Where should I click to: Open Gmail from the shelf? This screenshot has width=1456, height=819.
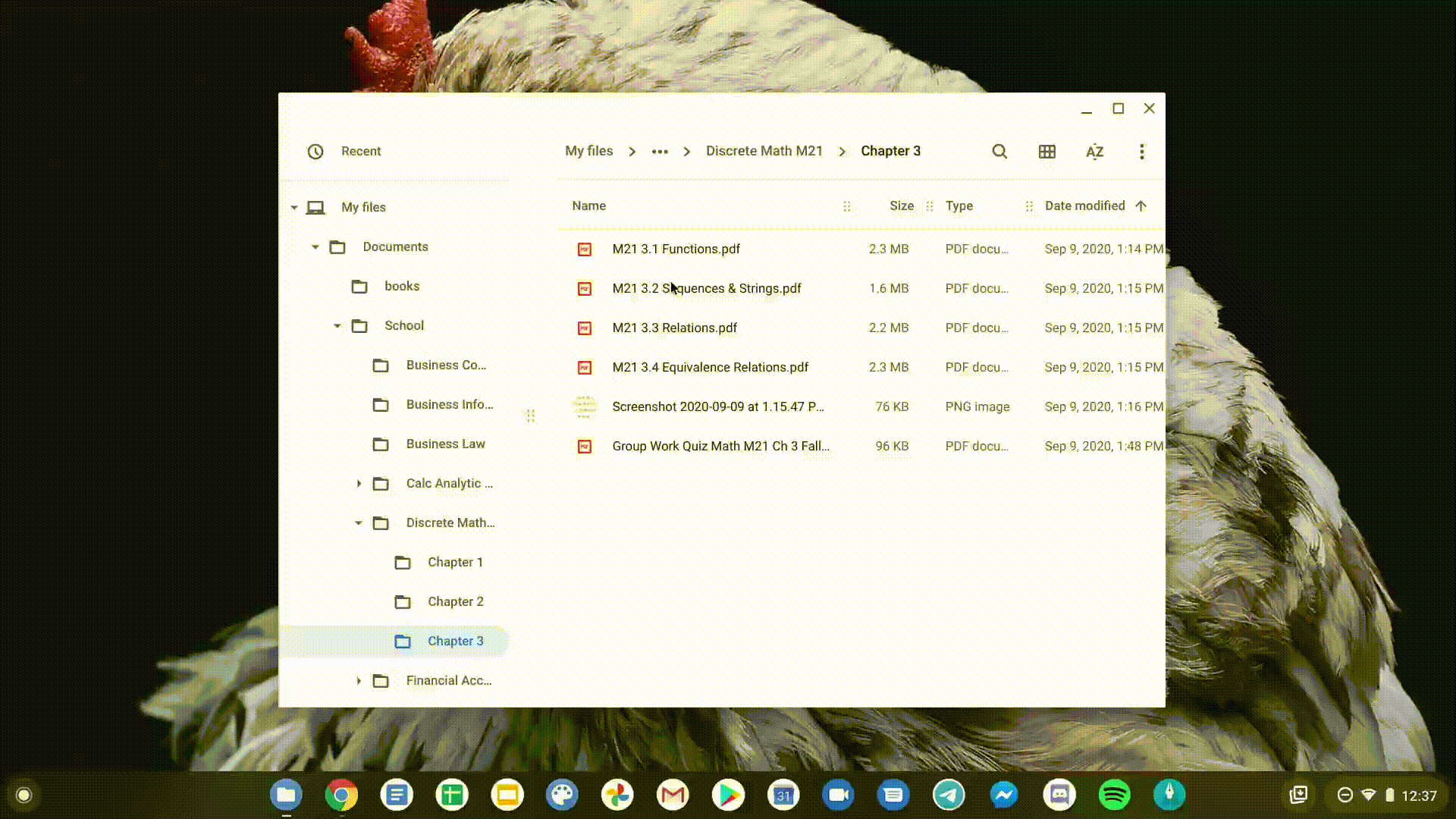coord(673,795)
